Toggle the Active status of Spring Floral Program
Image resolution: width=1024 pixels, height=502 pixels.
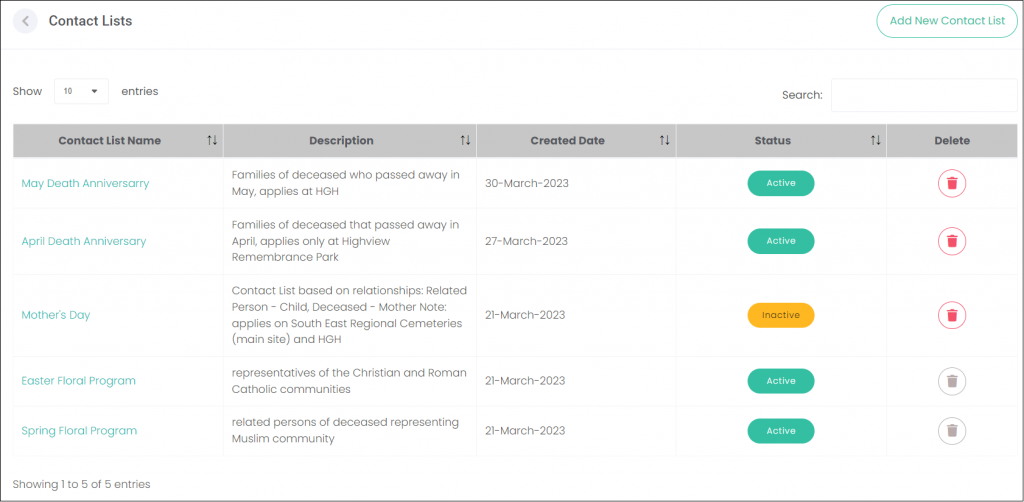[781, 431]
